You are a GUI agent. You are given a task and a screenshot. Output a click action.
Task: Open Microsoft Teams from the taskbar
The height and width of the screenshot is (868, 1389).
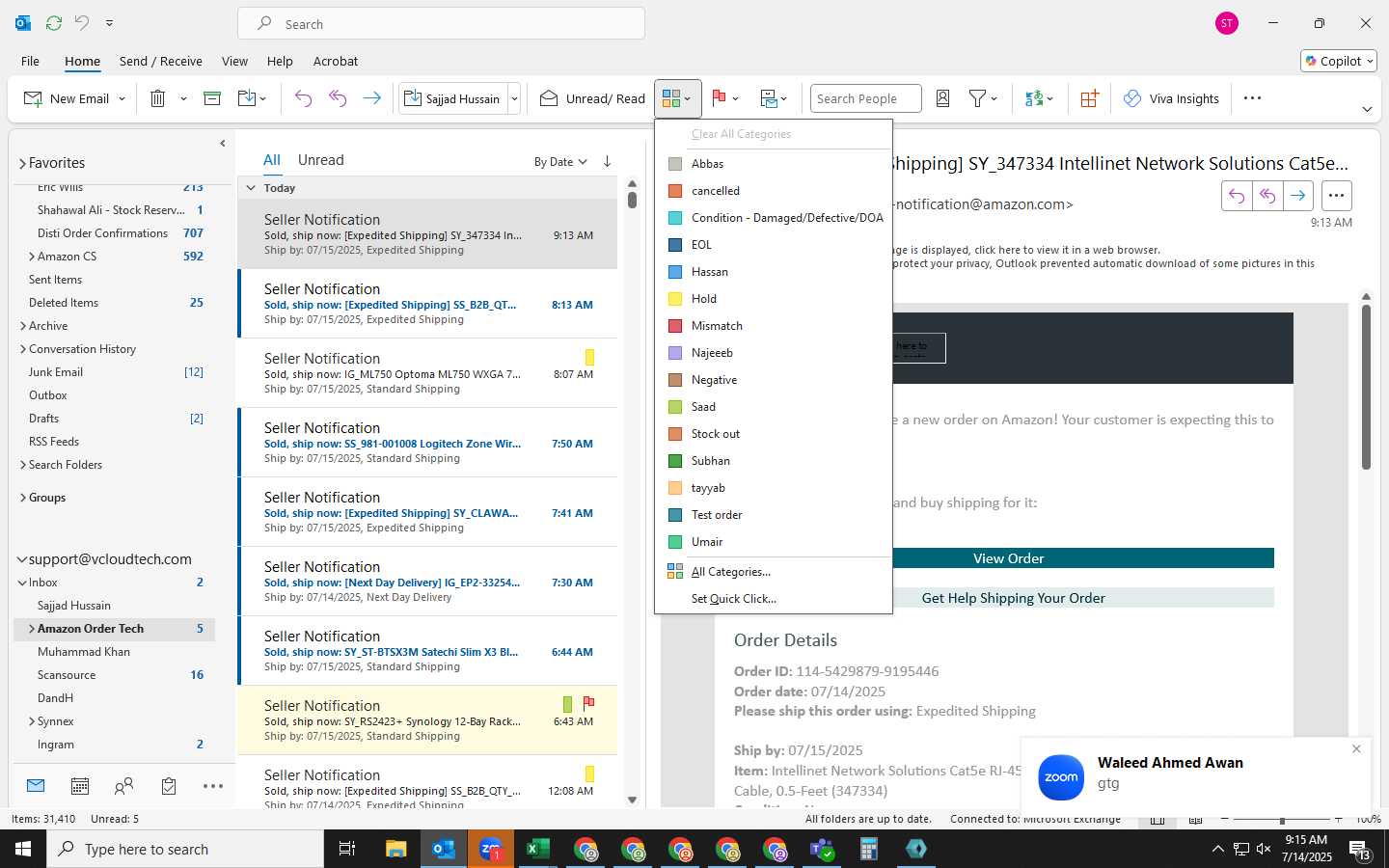(822, 849)
